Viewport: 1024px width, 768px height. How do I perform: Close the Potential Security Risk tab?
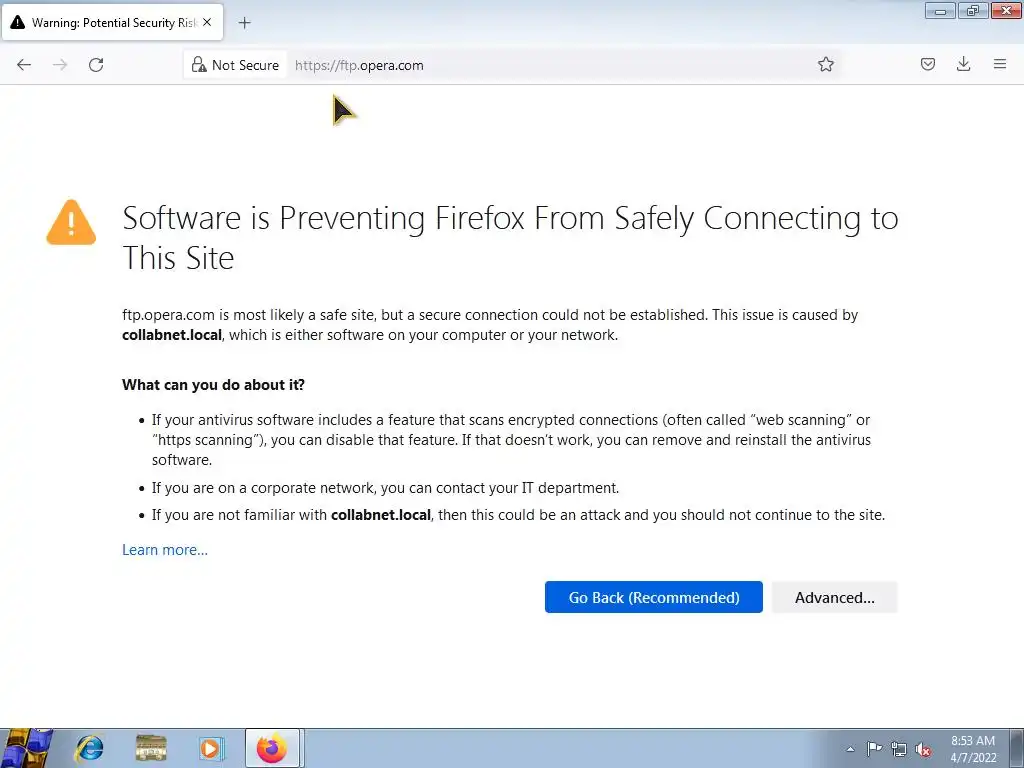pos(207,22)
